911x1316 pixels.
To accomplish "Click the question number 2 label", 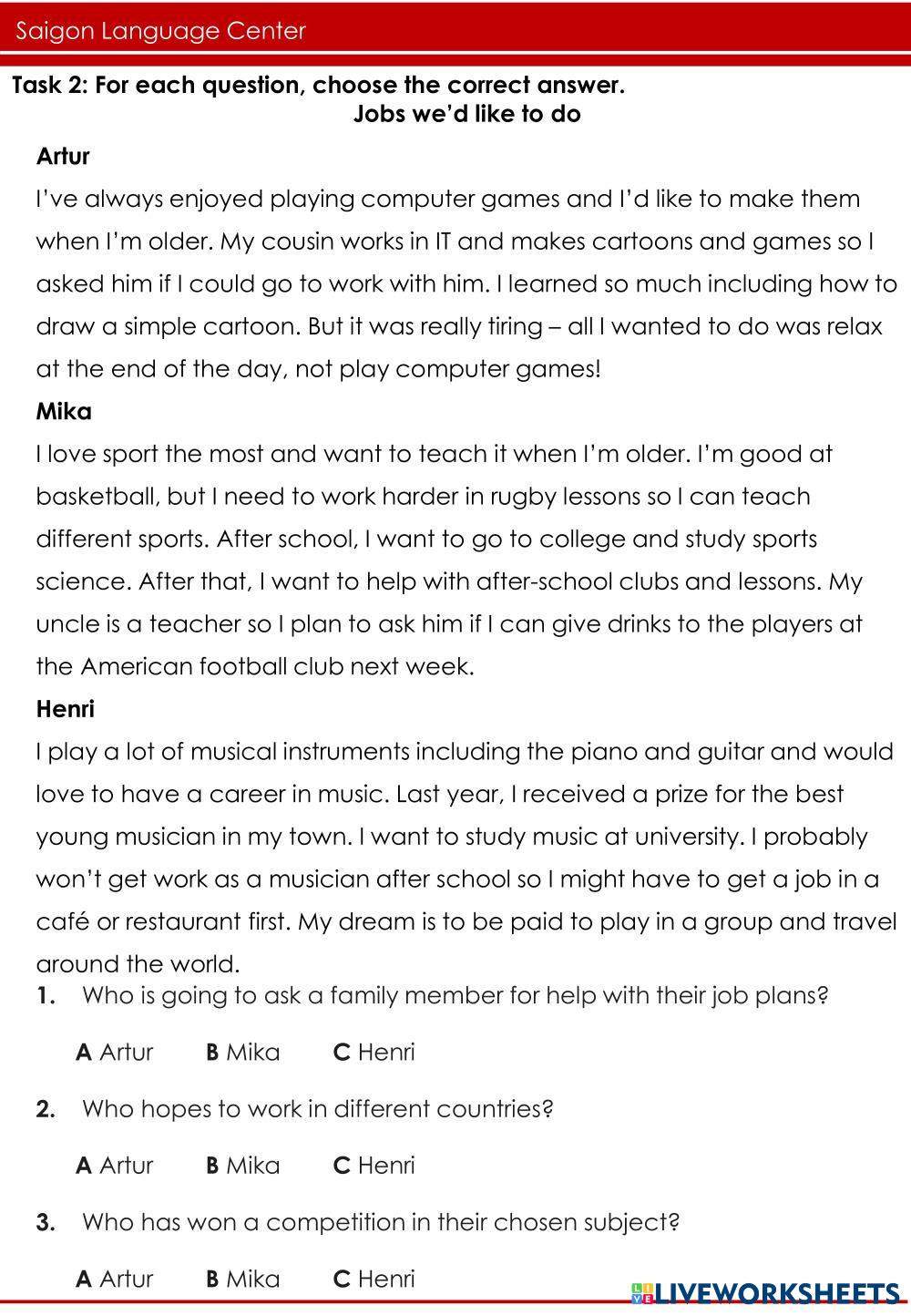I will (46, 1109).
